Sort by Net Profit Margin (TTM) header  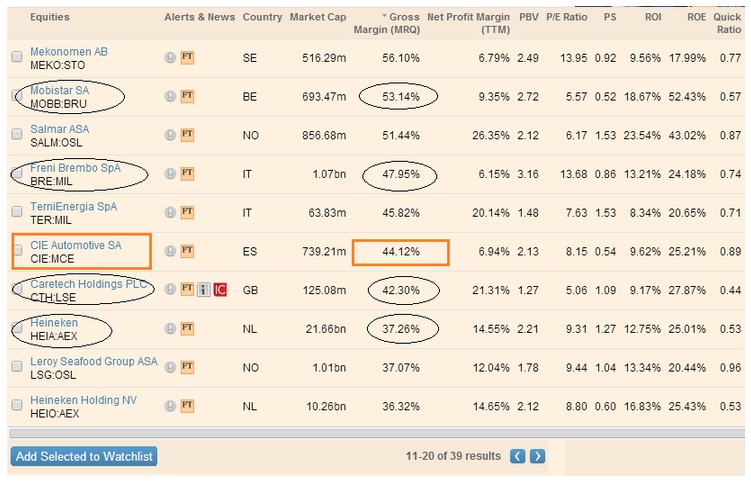tap(468, 23)
